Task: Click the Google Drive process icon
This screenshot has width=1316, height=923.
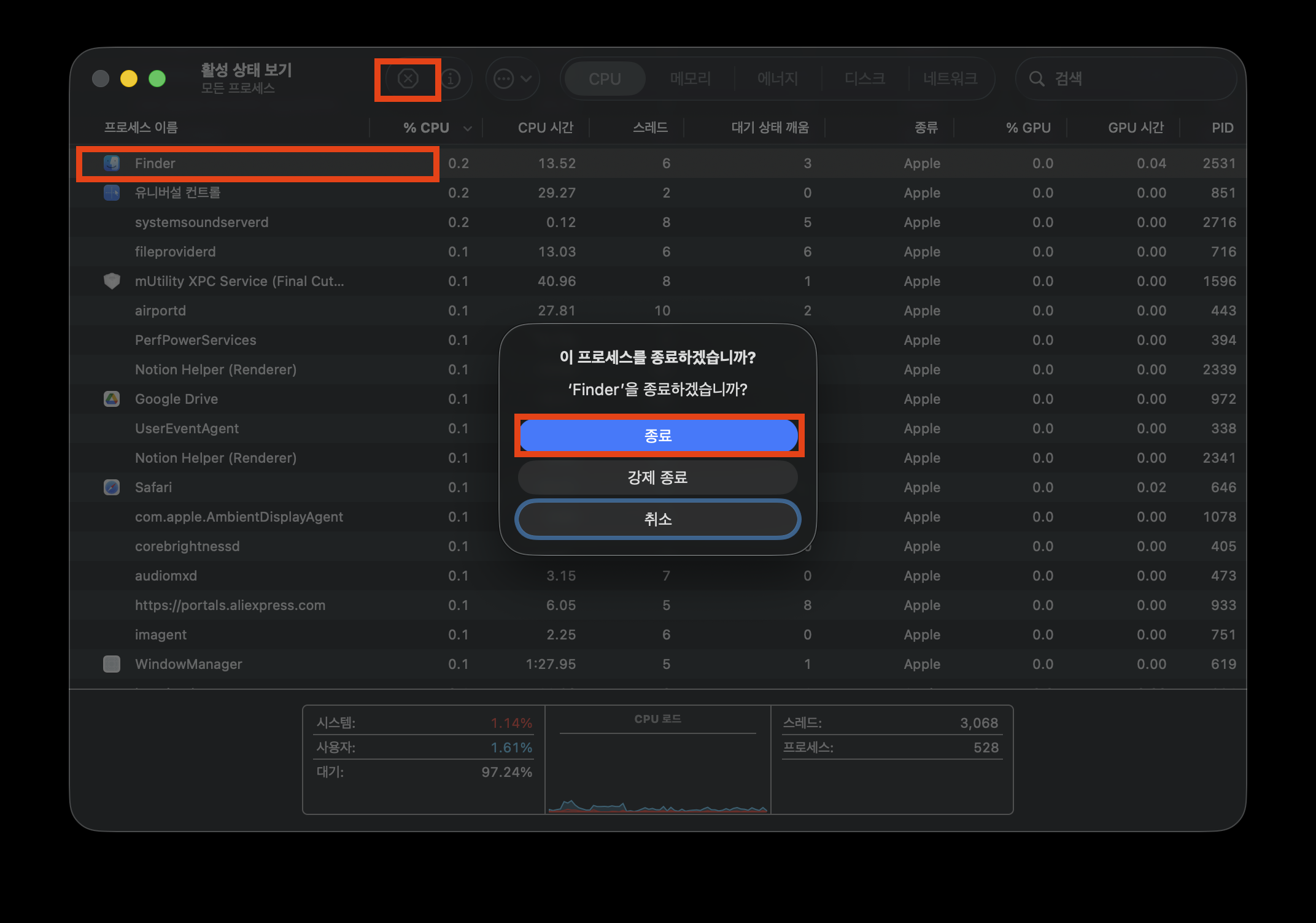Action: [x=112, y=399]
